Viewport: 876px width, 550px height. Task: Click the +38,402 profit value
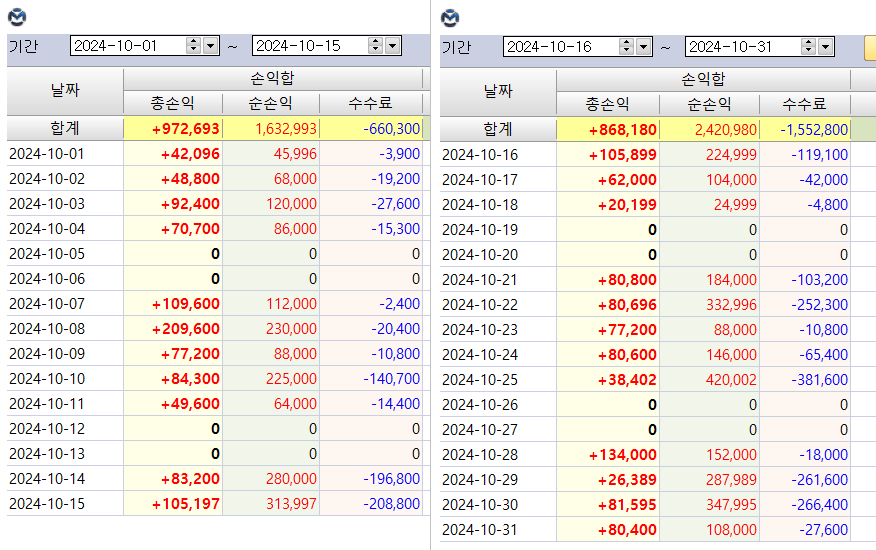point(627,380)
